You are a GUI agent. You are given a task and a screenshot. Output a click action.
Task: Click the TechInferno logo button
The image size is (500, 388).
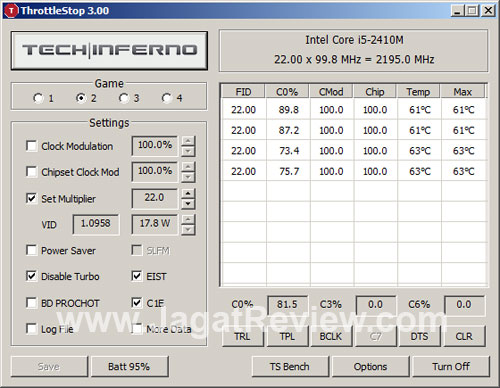[x=109, y=51]
